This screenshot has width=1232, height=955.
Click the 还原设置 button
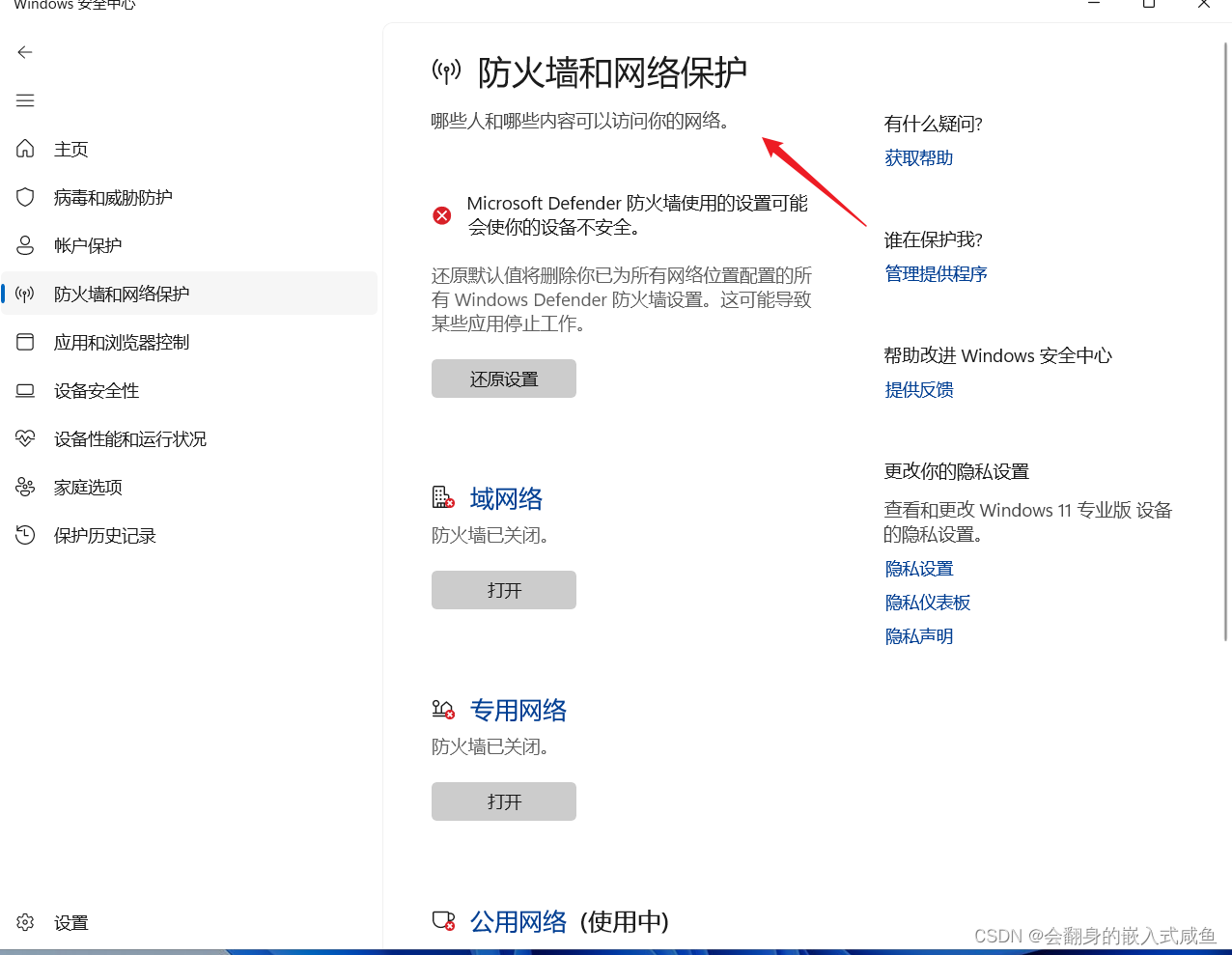click(x=504, y=379)
